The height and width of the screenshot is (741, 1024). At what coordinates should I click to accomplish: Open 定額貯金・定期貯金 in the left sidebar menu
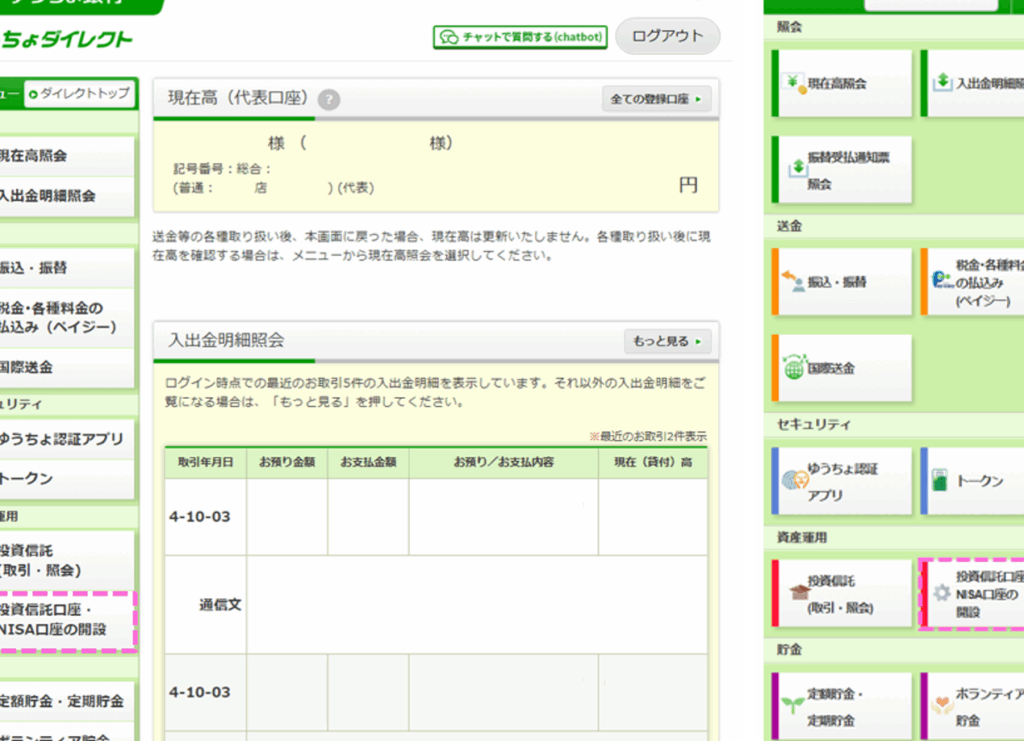(x=63, y=700)
